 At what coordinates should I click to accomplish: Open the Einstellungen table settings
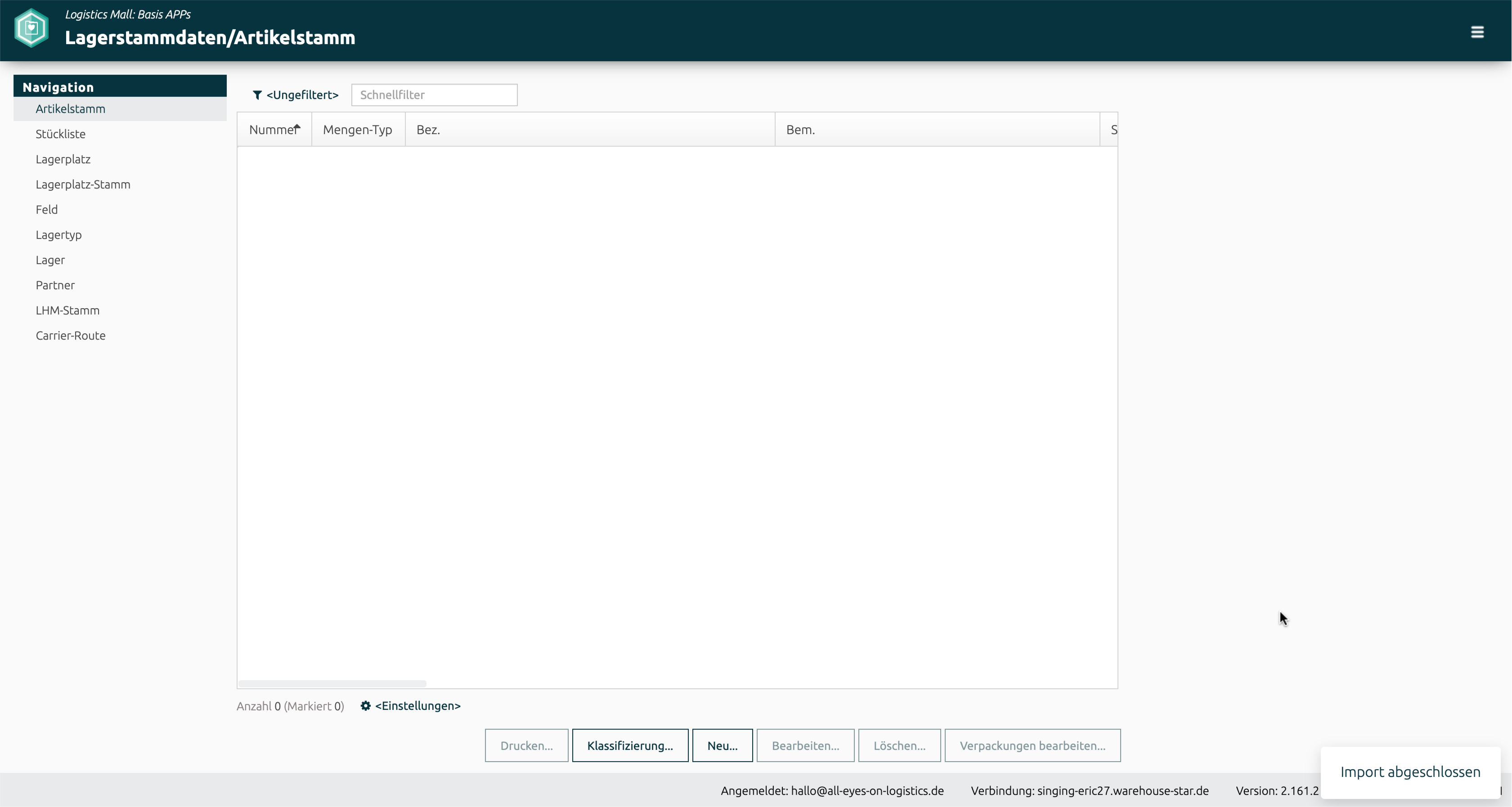417,705
